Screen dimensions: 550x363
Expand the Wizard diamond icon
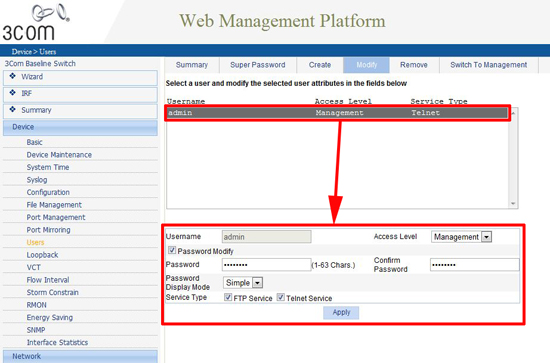(x=13, y=76)
